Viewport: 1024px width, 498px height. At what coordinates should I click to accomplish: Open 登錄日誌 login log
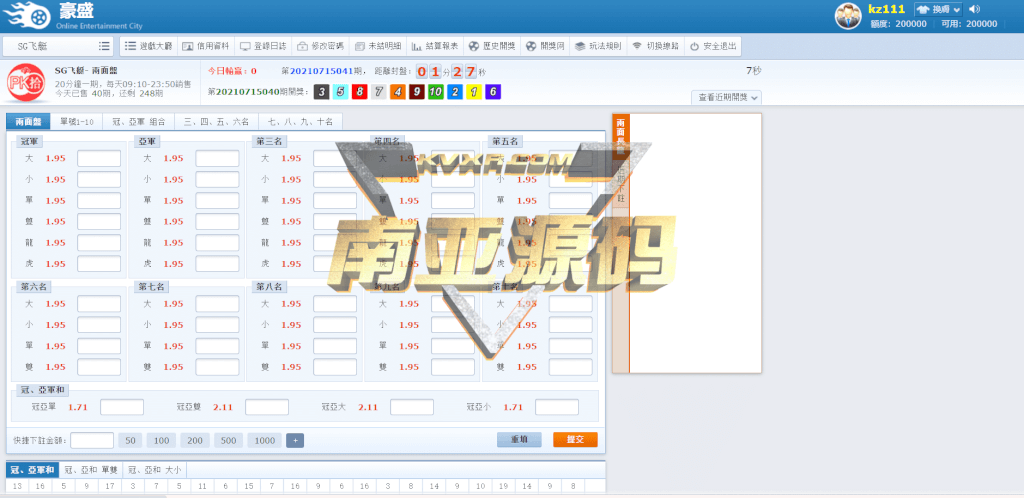click(x=263, y=46)
